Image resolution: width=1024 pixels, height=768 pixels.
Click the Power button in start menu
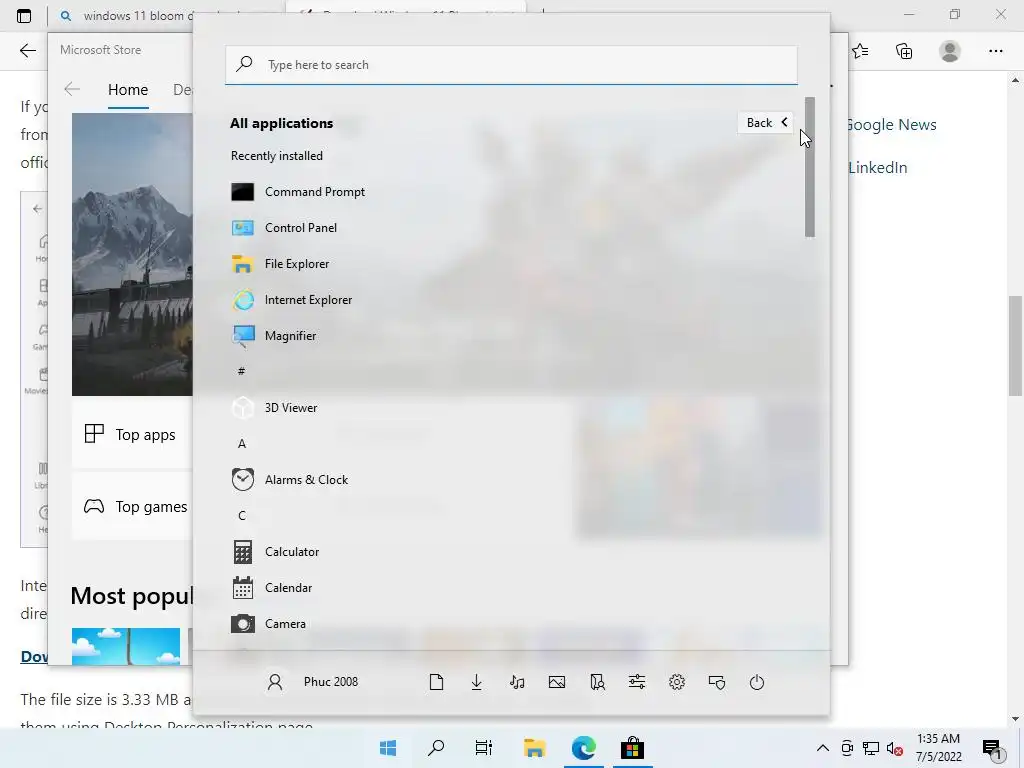click(x=757, y=682)
